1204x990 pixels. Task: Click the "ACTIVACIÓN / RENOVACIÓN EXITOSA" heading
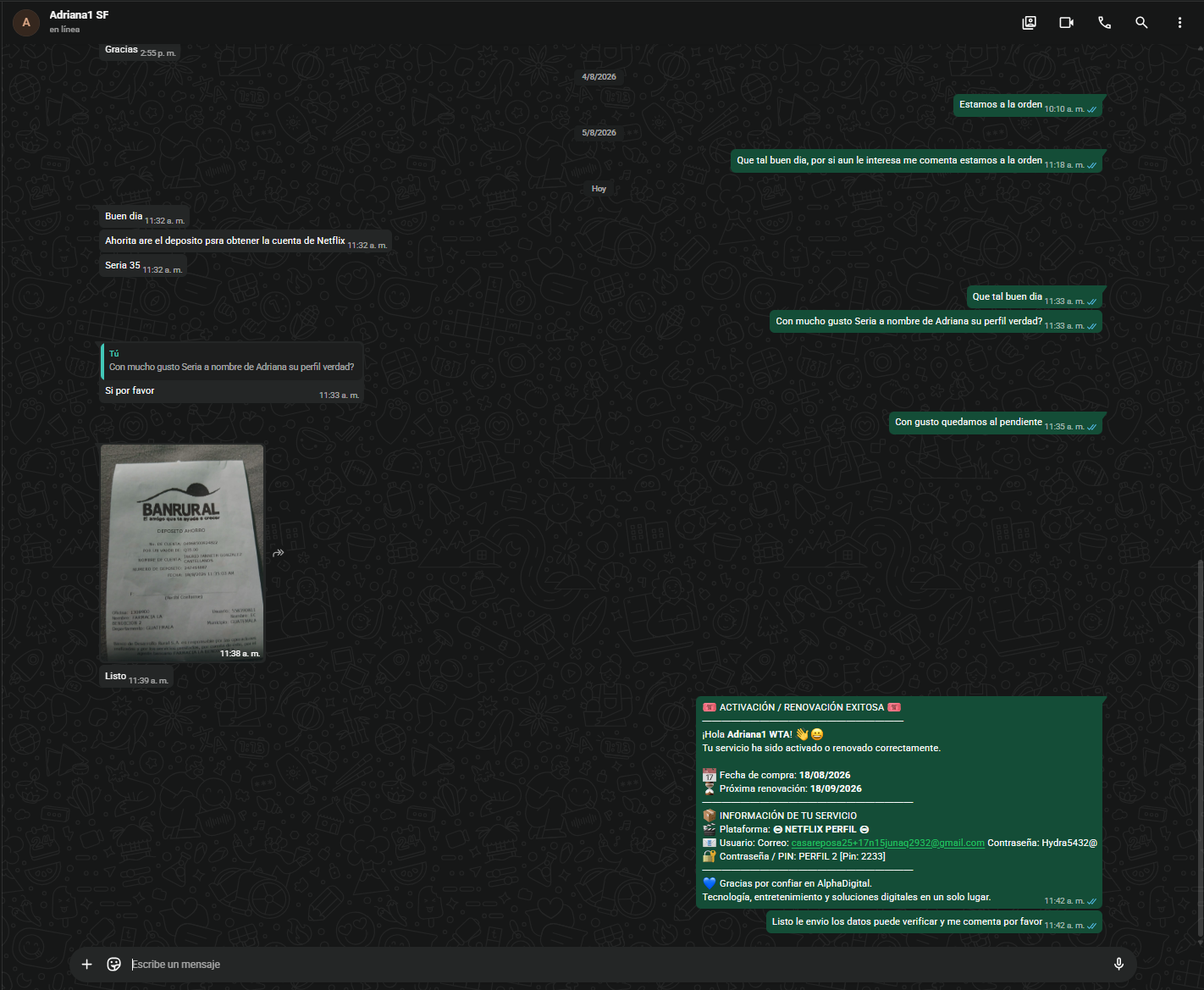802,708
